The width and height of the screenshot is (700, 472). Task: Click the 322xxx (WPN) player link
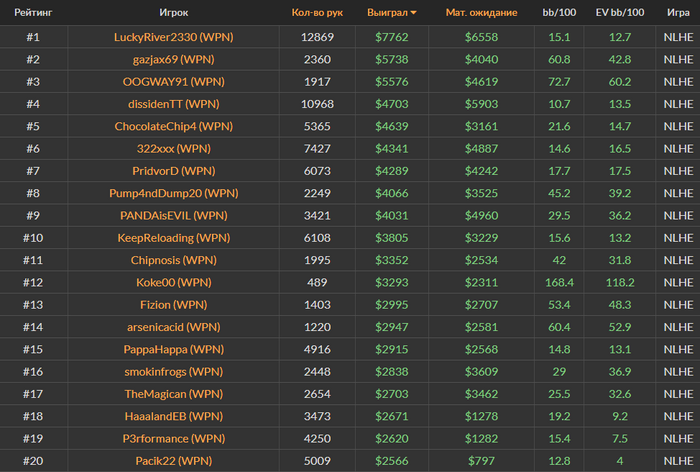[x=174, y=149]
